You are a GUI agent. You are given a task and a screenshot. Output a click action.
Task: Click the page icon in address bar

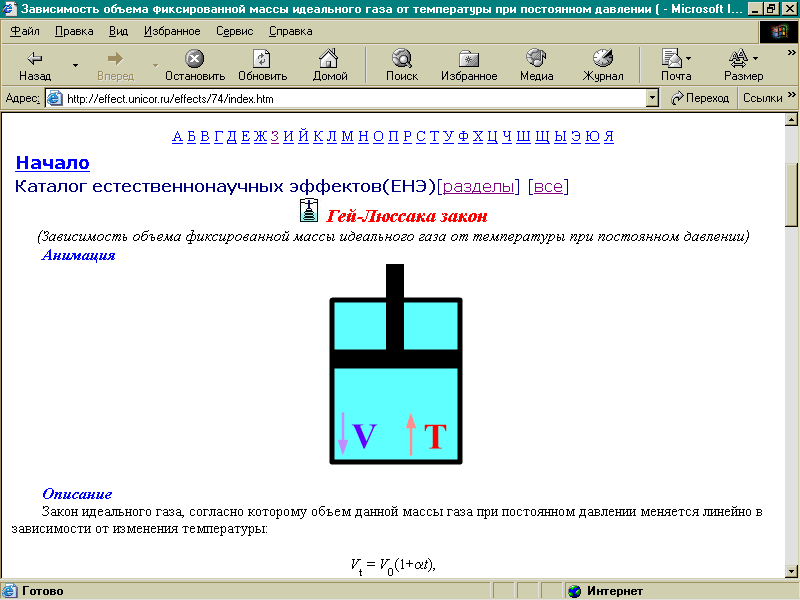click(x=55, y=98)
